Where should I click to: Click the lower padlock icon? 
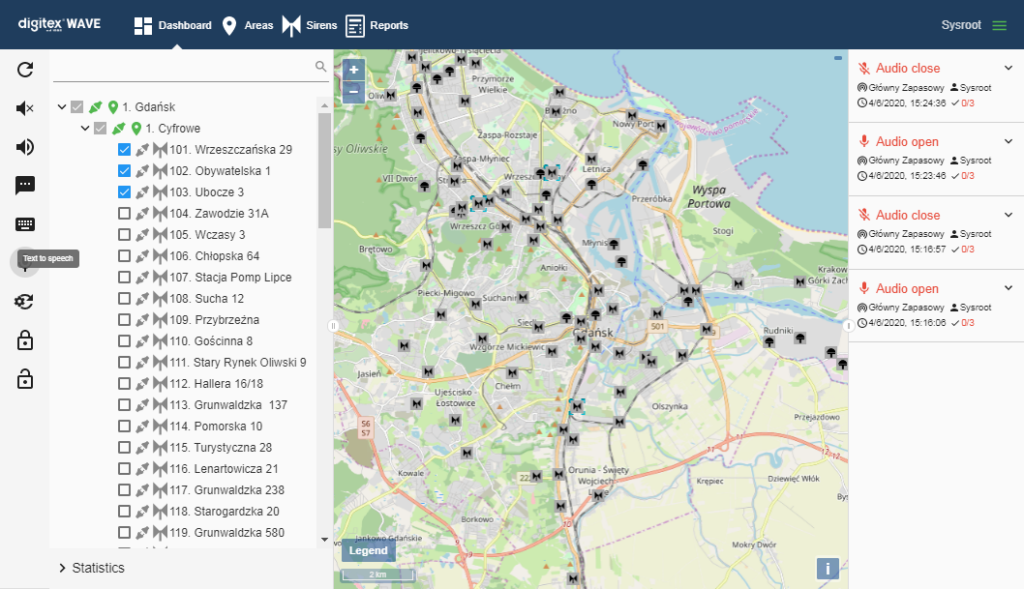[25, 379]
